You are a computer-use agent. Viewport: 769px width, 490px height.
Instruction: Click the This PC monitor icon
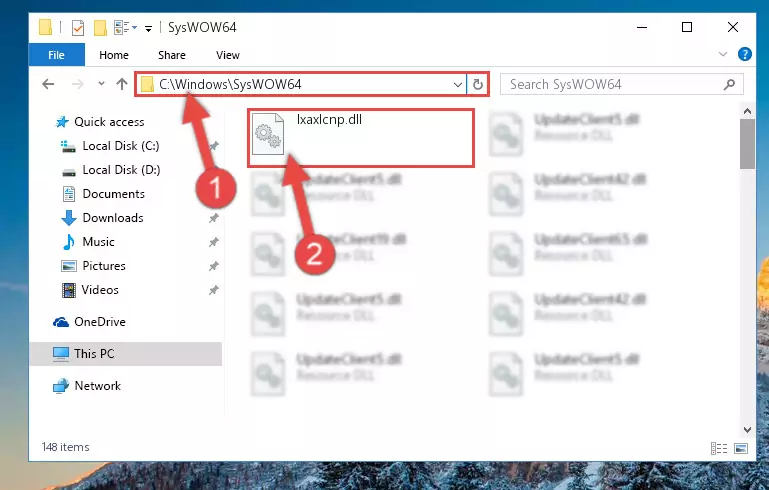click(61, 354)
